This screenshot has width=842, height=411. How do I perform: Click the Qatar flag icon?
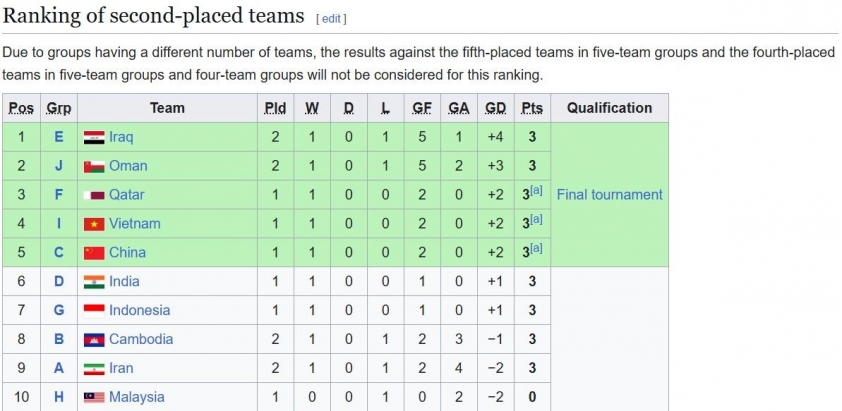click(x=94, y=195)
